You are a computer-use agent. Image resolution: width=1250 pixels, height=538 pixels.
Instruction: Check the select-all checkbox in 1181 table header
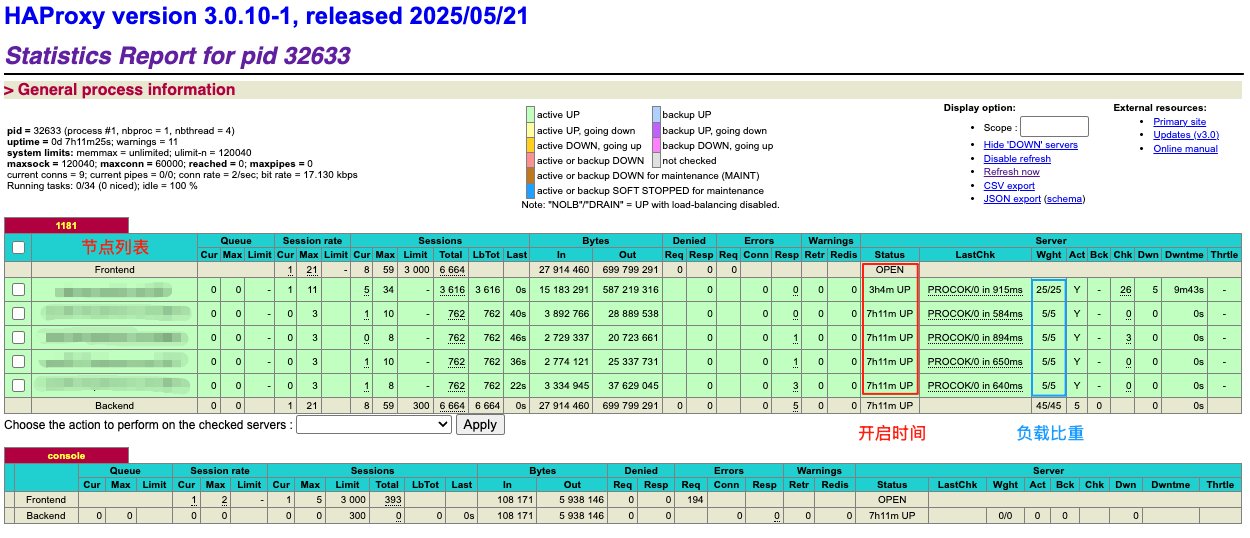pyautogui.click(x=18, y=247)
